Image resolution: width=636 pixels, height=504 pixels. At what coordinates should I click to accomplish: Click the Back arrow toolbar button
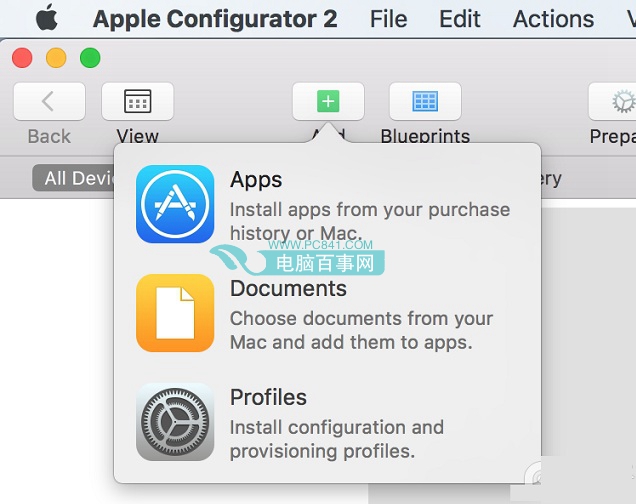pos(49,101)
